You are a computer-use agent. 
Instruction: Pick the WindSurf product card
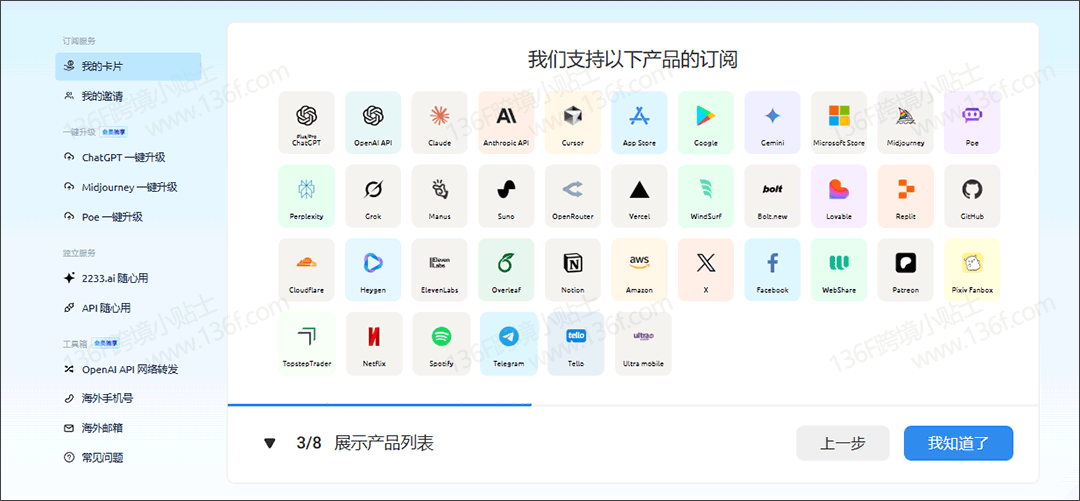tap(706, 196)
